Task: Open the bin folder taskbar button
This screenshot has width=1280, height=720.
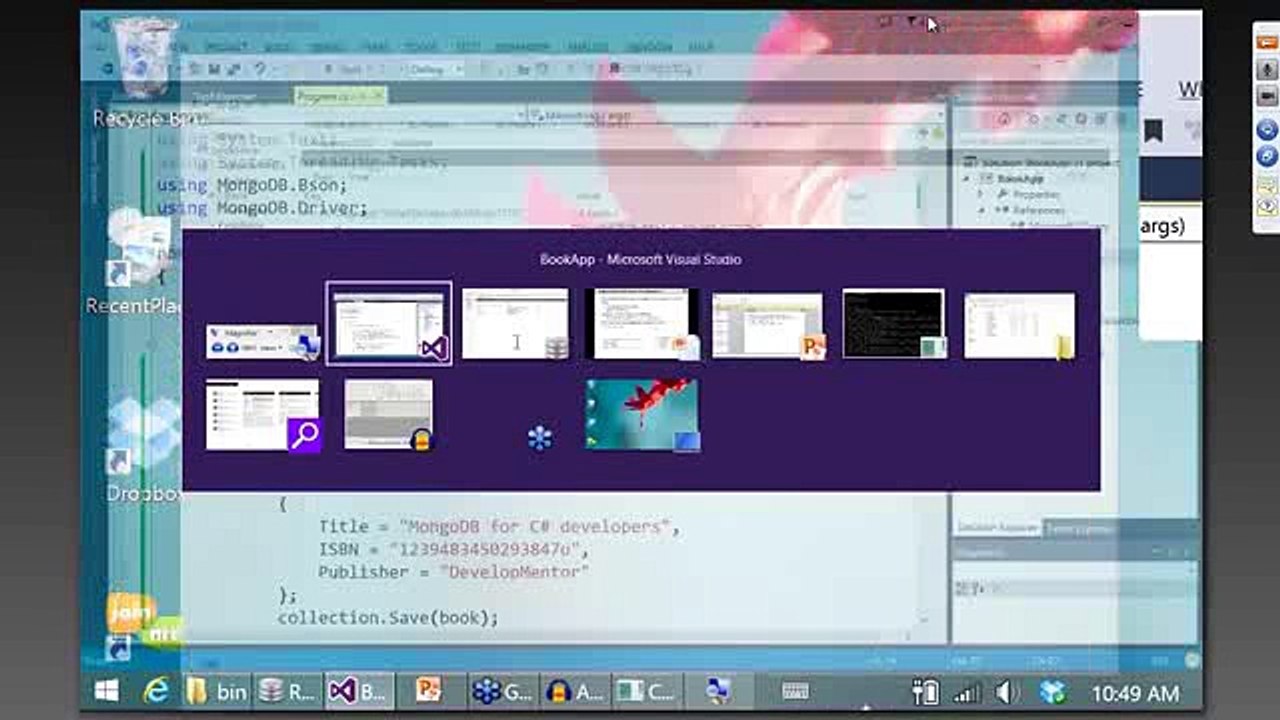Action: tap(216, 691)
